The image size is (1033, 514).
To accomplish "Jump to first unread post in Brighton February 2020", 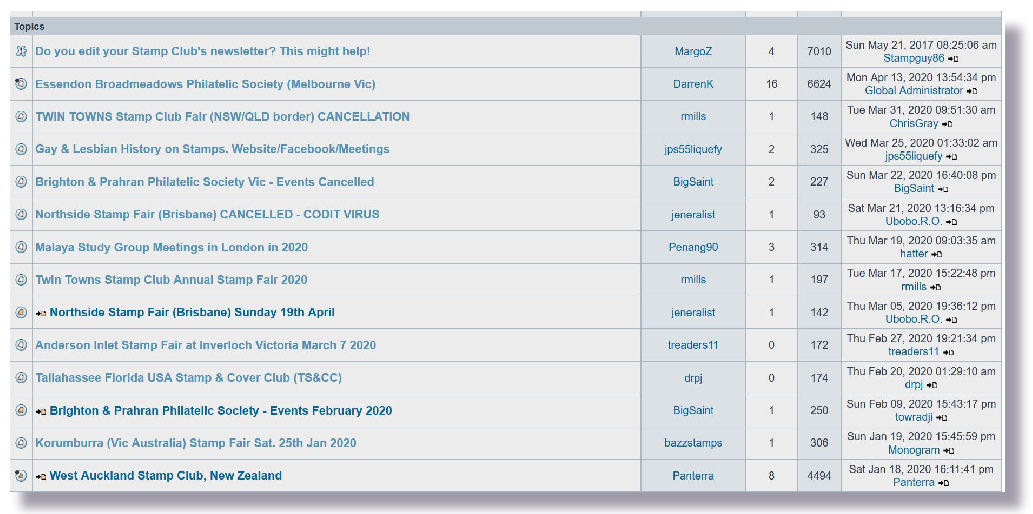I will (x=41, y=411).
